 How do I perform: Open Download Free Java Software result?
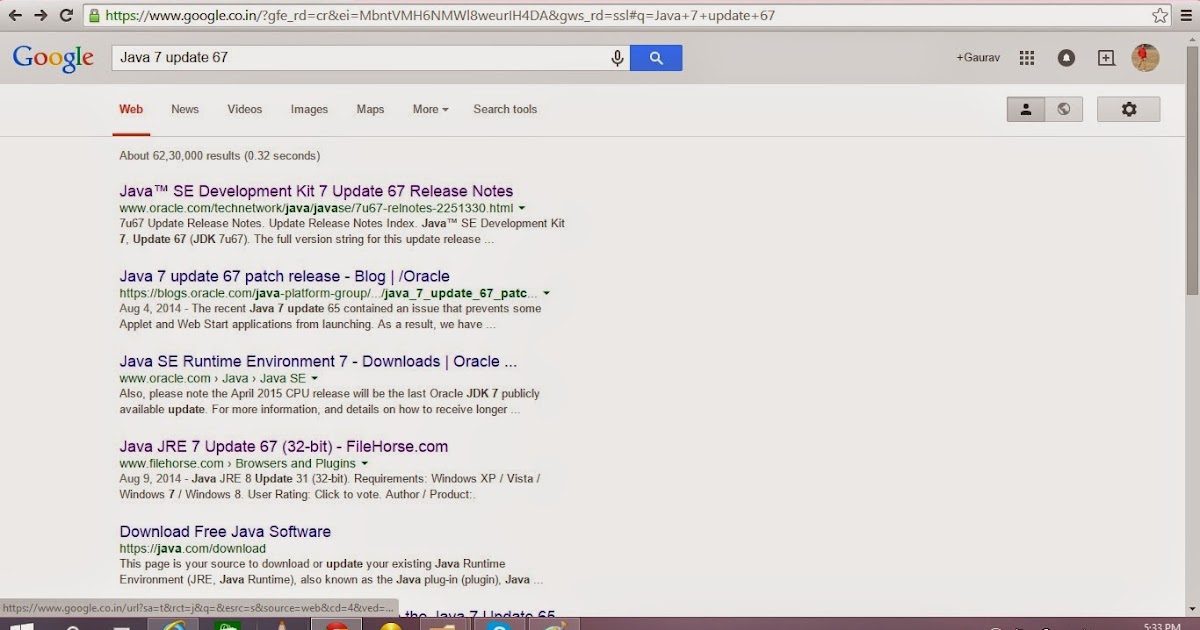click(x=225, y=531)
